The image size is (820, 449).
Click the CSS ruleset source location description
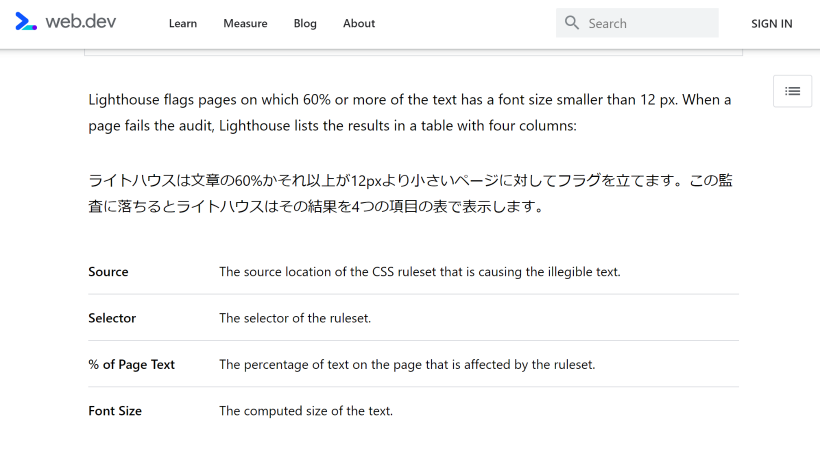[x=419, y=272]
